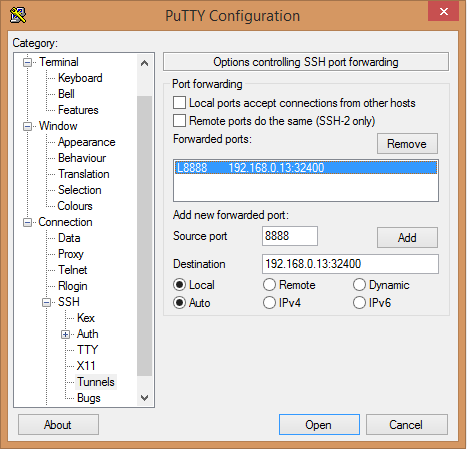Click the category list scroll down arrow
The image size is (467, 449).
tap(144, 398)
